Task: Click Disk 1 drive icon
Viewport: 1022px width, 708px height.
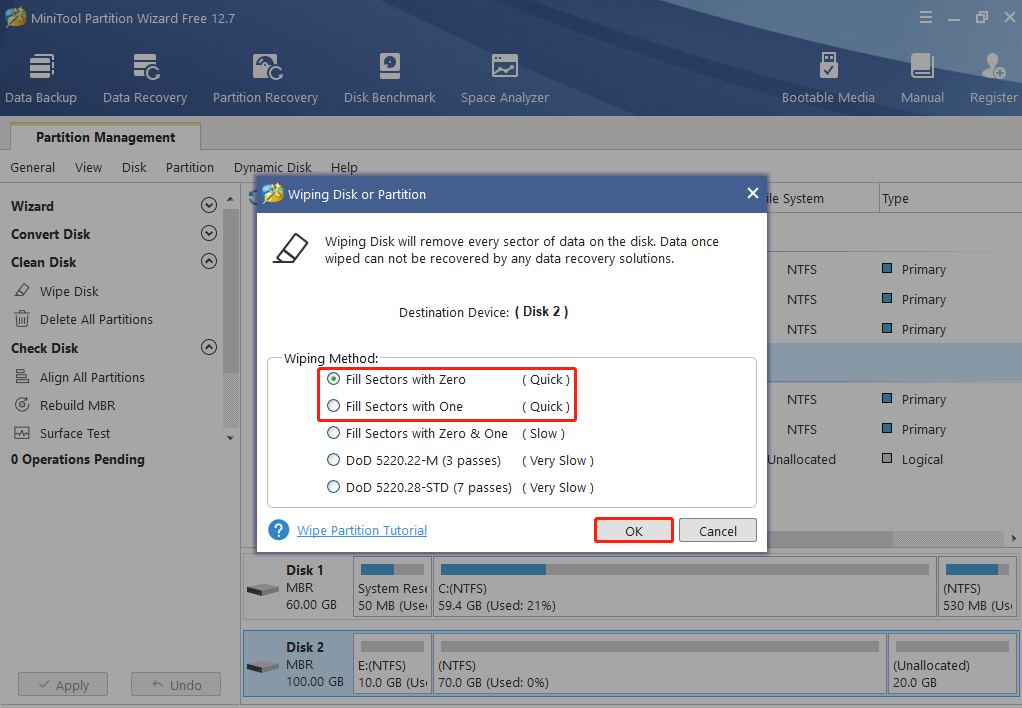Action: pos(263,589)
